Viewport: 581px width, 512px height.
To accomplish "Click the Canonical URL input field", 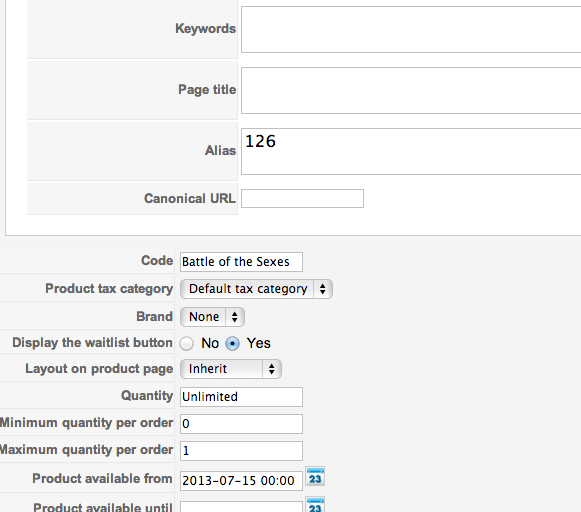I will click(x=302, y=199).
